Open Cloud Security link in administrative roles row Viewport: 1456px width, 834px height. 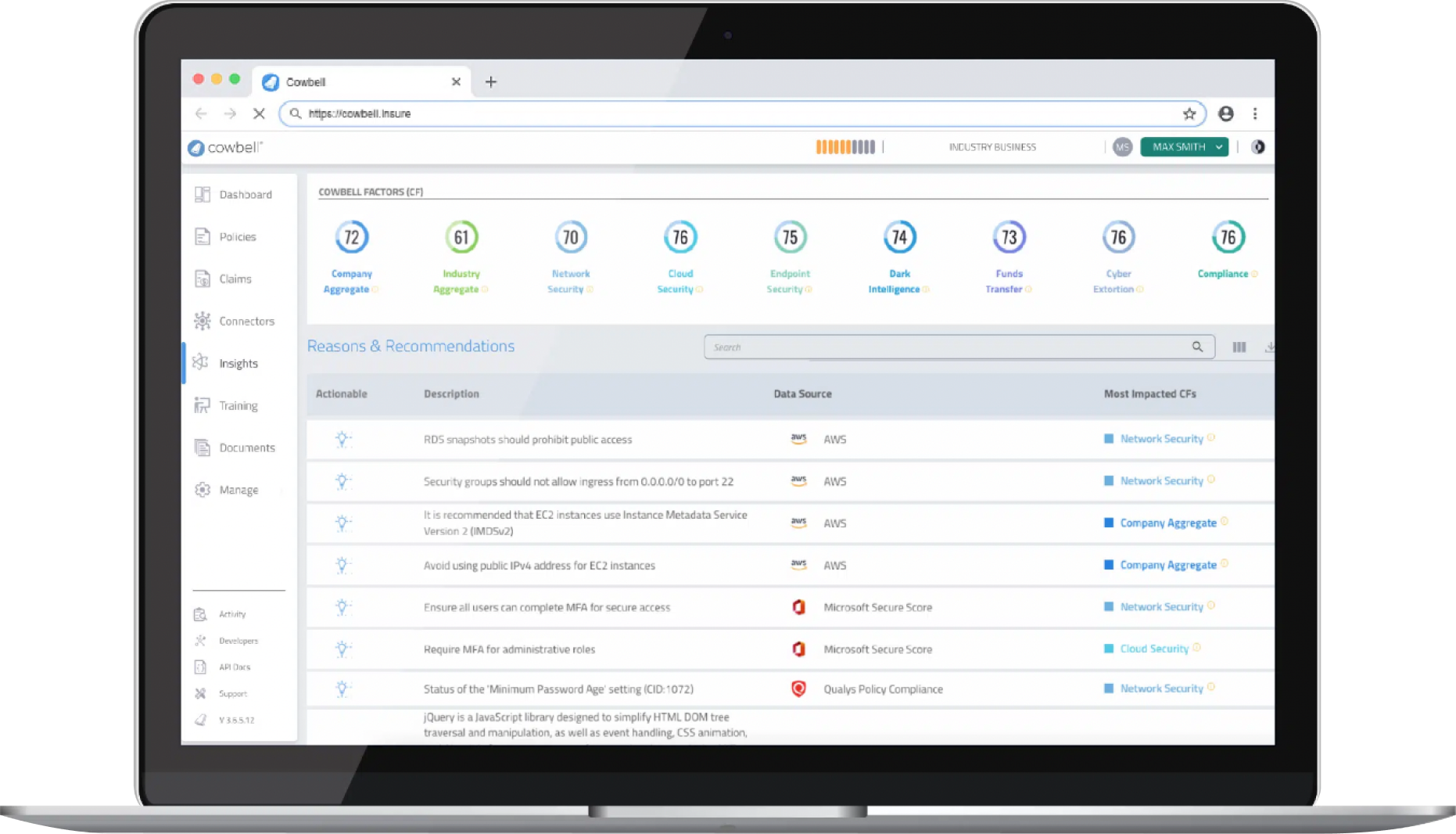click(1154, 649)
